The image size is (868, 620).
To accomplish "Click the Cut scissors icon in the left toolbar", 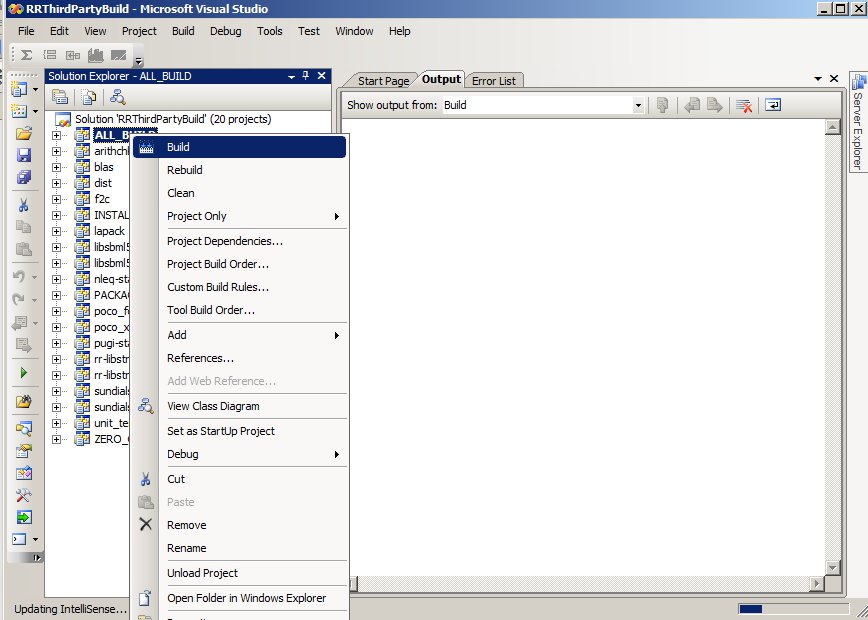I will point(24,204).
